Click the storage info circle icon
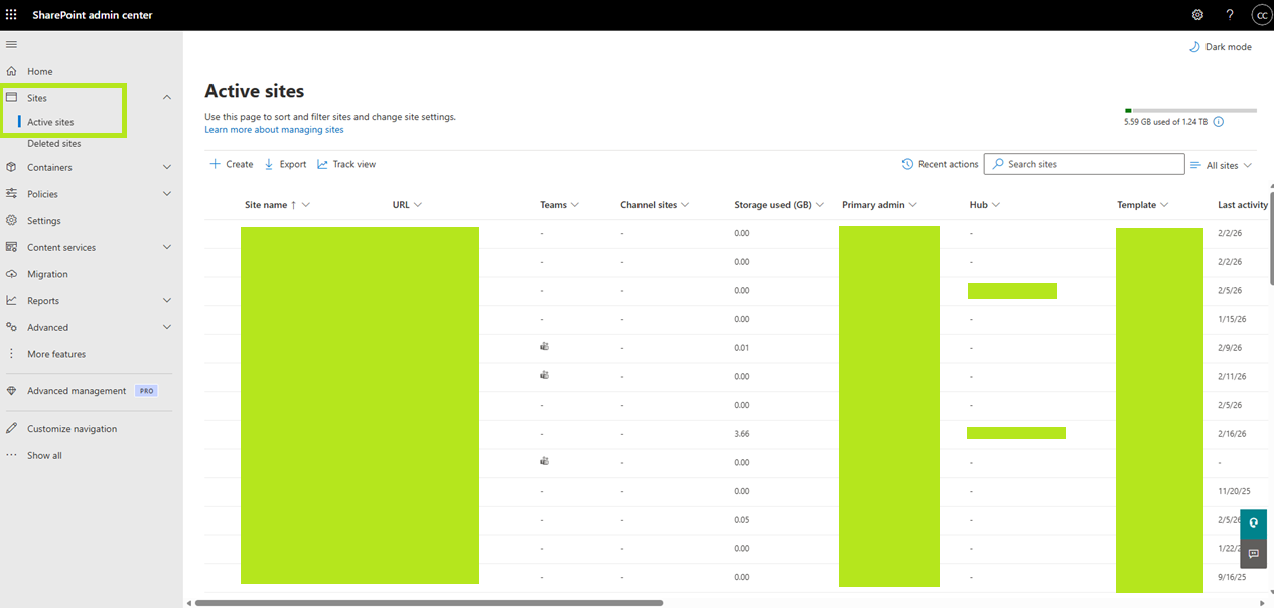 pos(1218,122)
